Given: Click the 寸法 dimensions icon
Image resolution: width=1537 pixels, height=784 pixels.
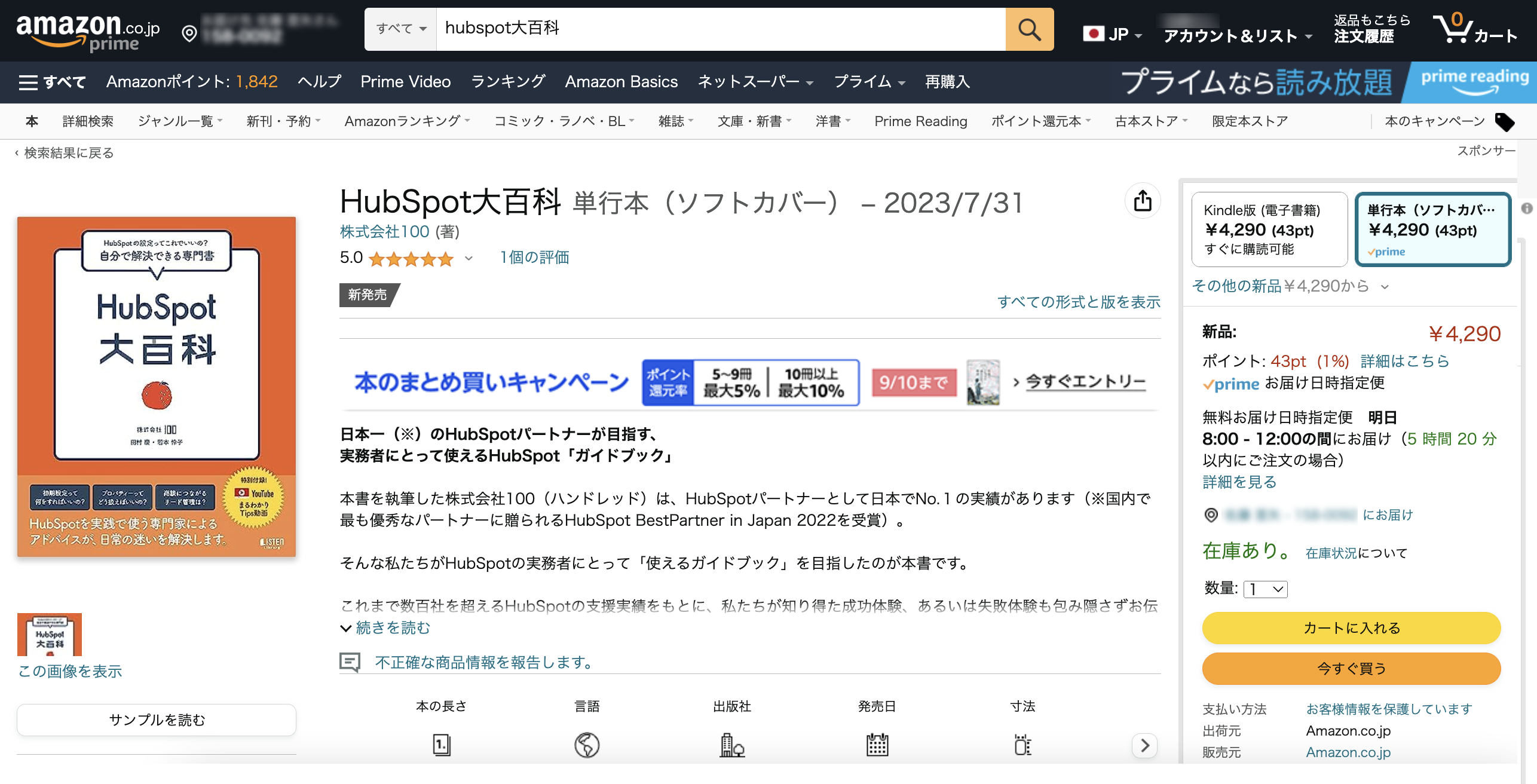Looking at the screenshot, I should 1022,745.
